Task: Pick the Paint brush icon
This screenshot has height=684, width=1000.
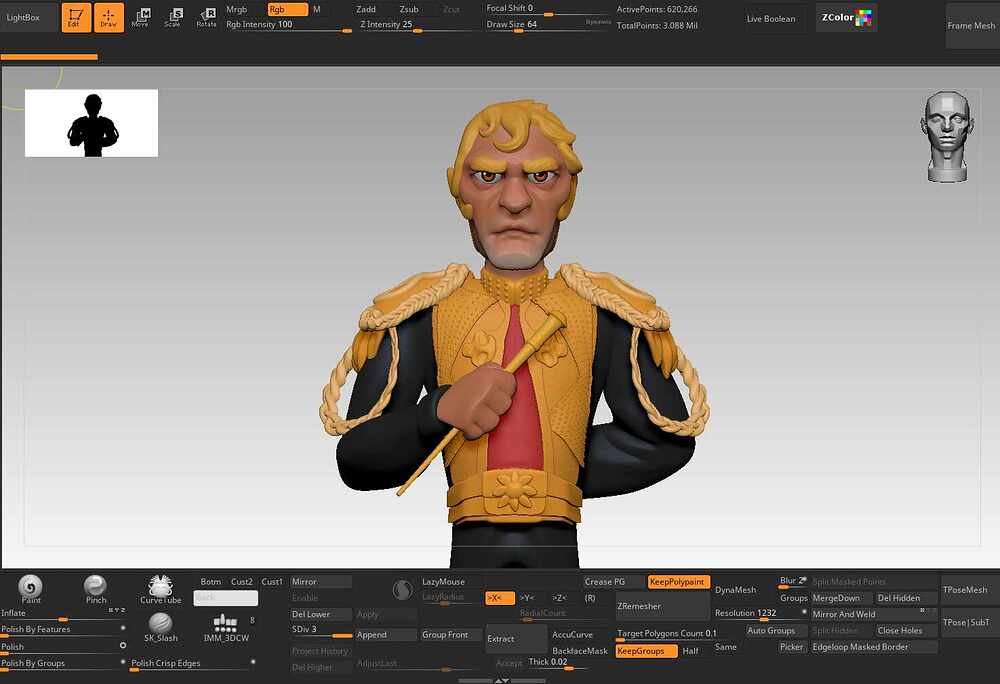Action: click(30, 590)
